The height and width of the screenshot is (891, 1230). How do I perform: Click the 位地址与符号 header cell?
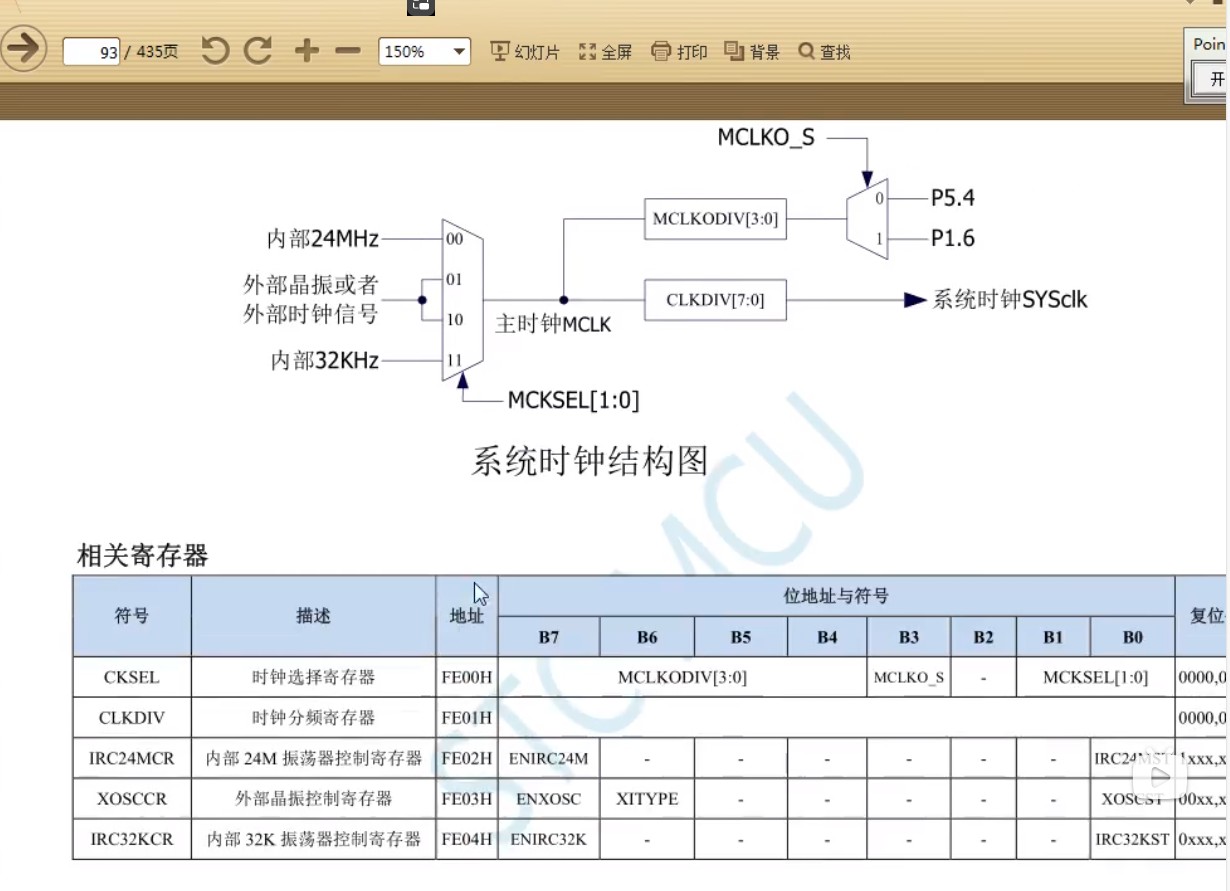tap(835, 596)
